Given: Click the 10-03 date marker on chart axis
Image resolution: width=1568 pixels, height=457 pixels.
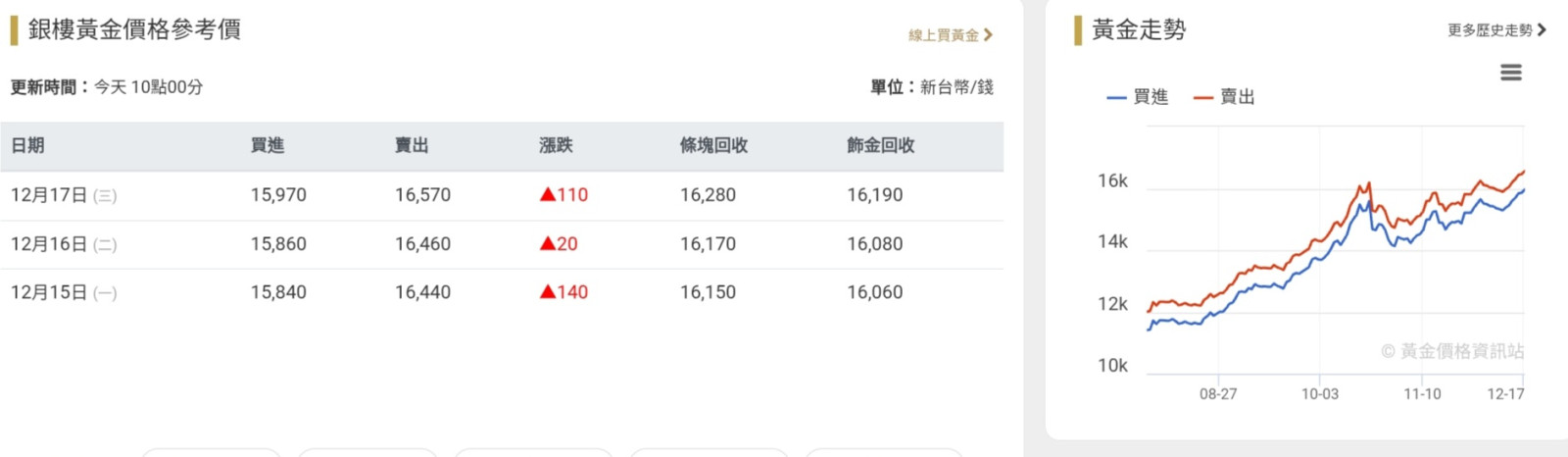Looking at the screenshot, I should click(x=1319, y=394).
